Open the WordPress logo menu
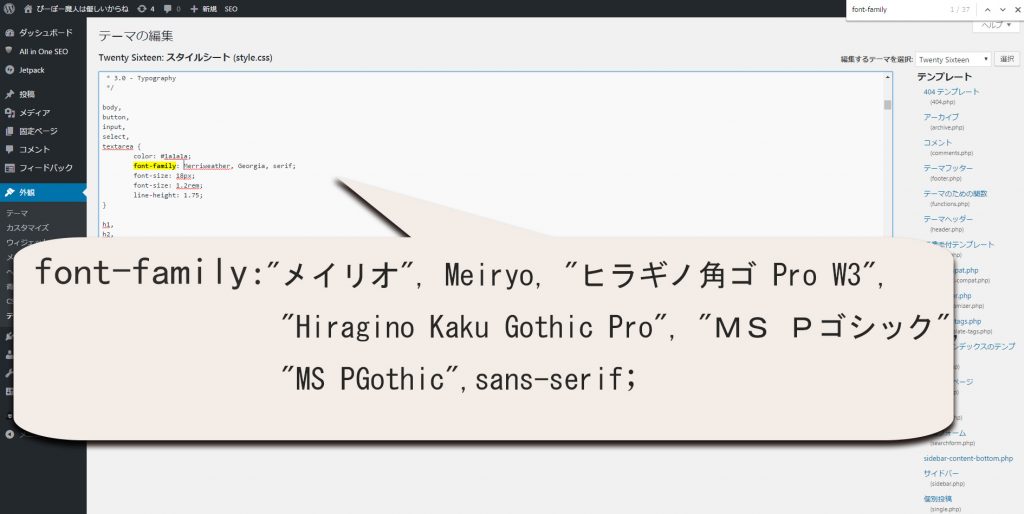 [x=9, y=9]
